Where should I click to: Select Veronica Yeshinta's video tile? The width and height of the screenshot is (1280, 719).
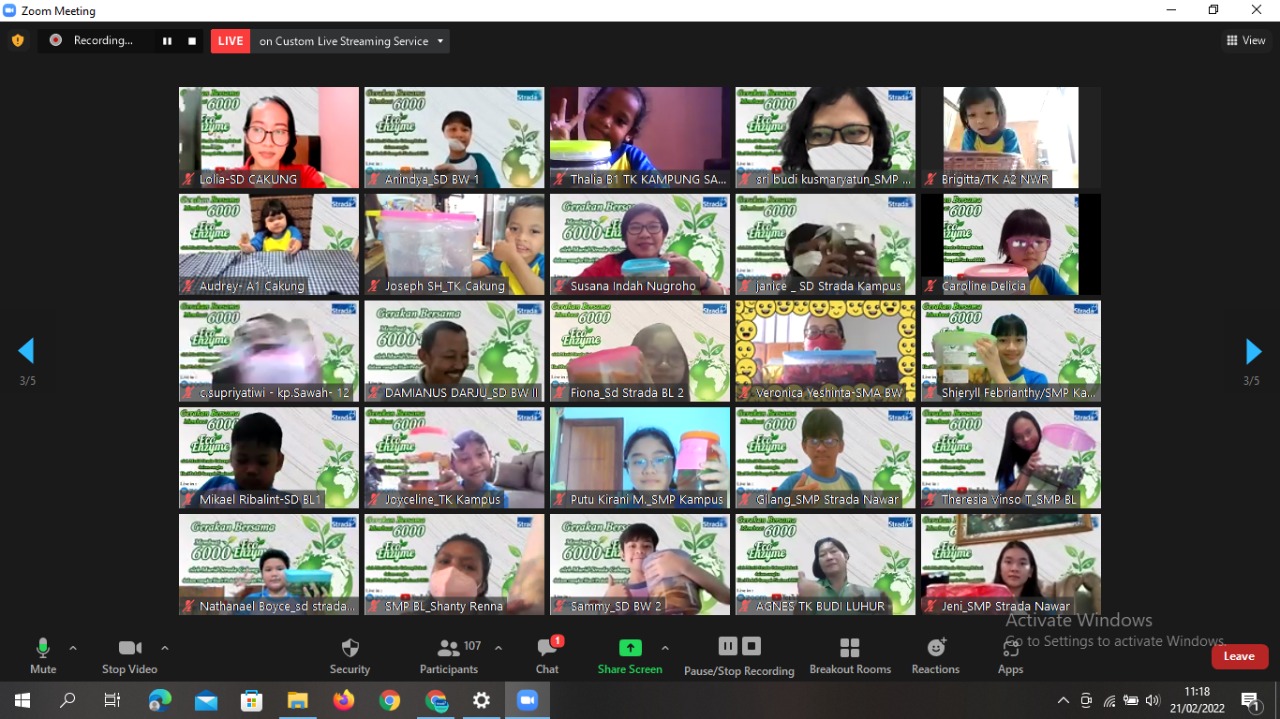point(825,351)
